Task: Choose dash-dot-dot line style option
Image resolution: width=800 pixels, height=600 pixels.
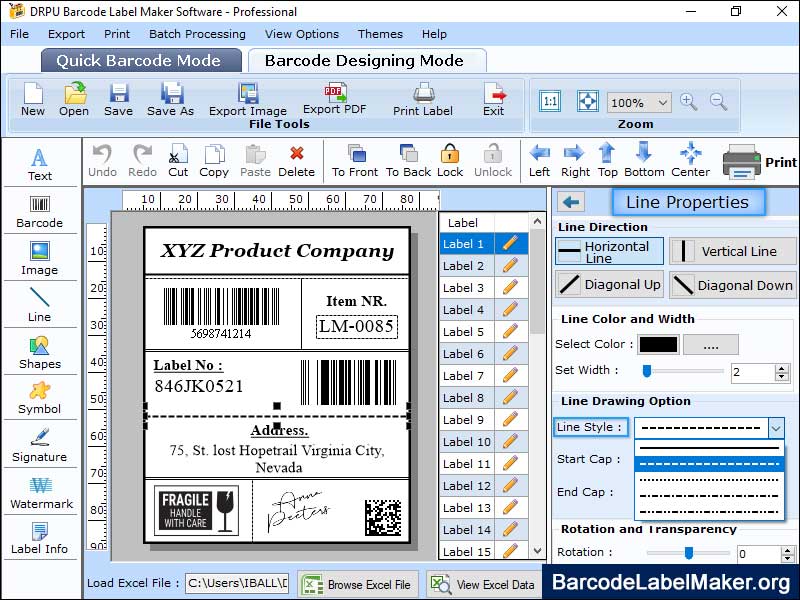Action: click(x=709, y=512)
